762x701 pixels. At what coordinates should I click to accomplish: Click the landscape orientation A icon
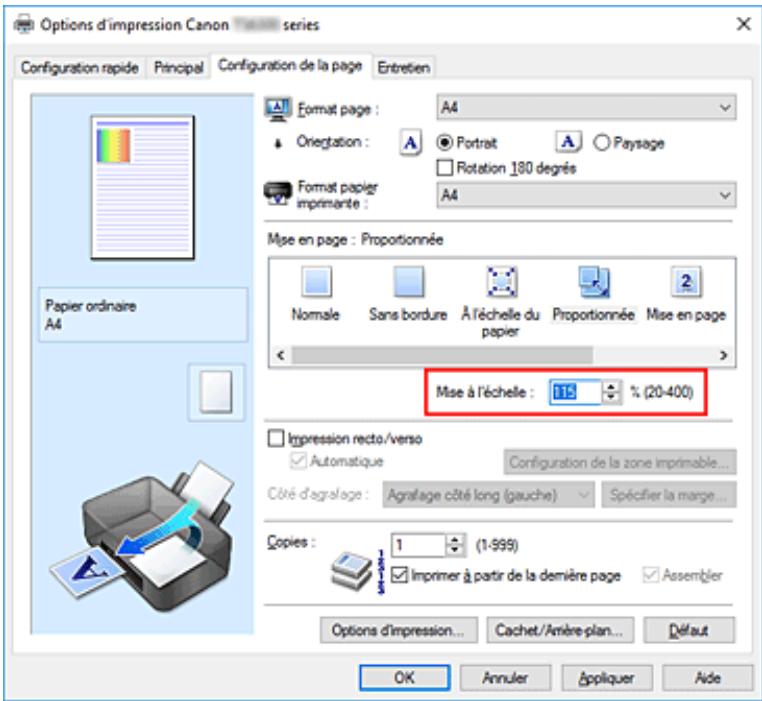tap(568, 142)
